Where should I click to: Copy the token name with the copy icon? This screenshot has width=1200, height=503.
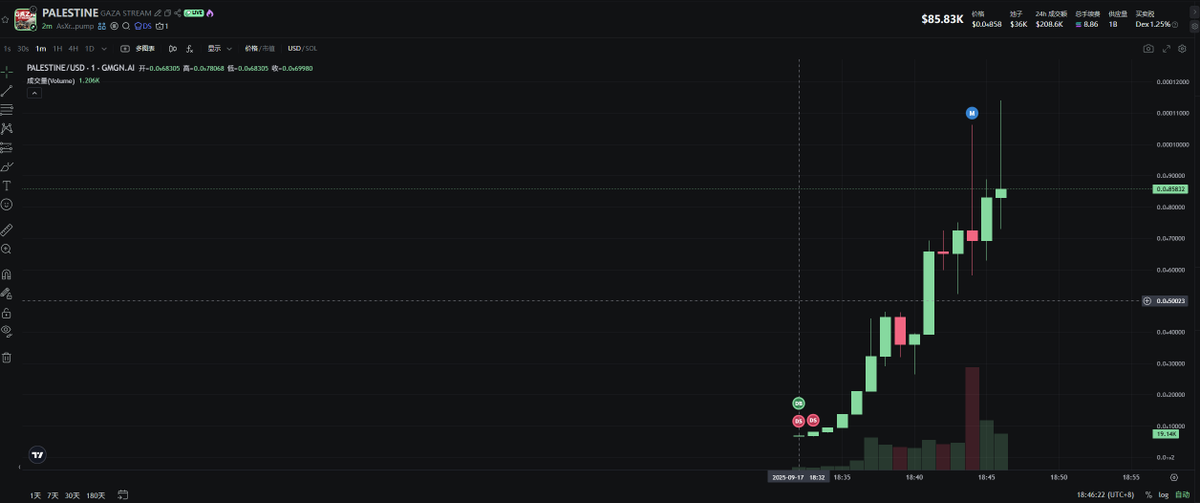pos(167,13)
